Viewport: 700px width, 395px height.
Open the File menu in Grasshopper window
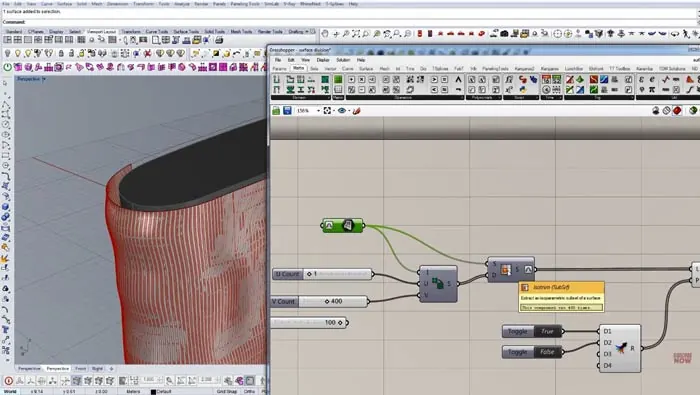[x=278, y=60]
